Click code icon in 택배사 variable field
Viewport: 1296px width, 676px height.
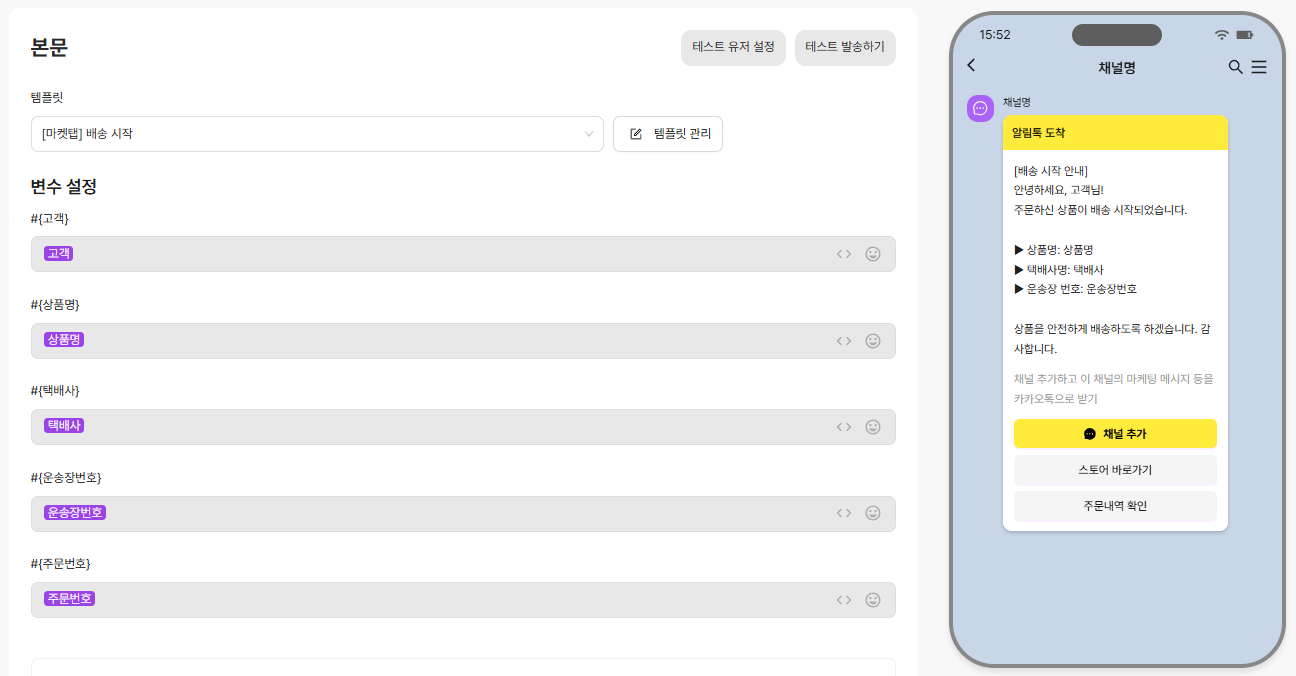click(844, 427)
